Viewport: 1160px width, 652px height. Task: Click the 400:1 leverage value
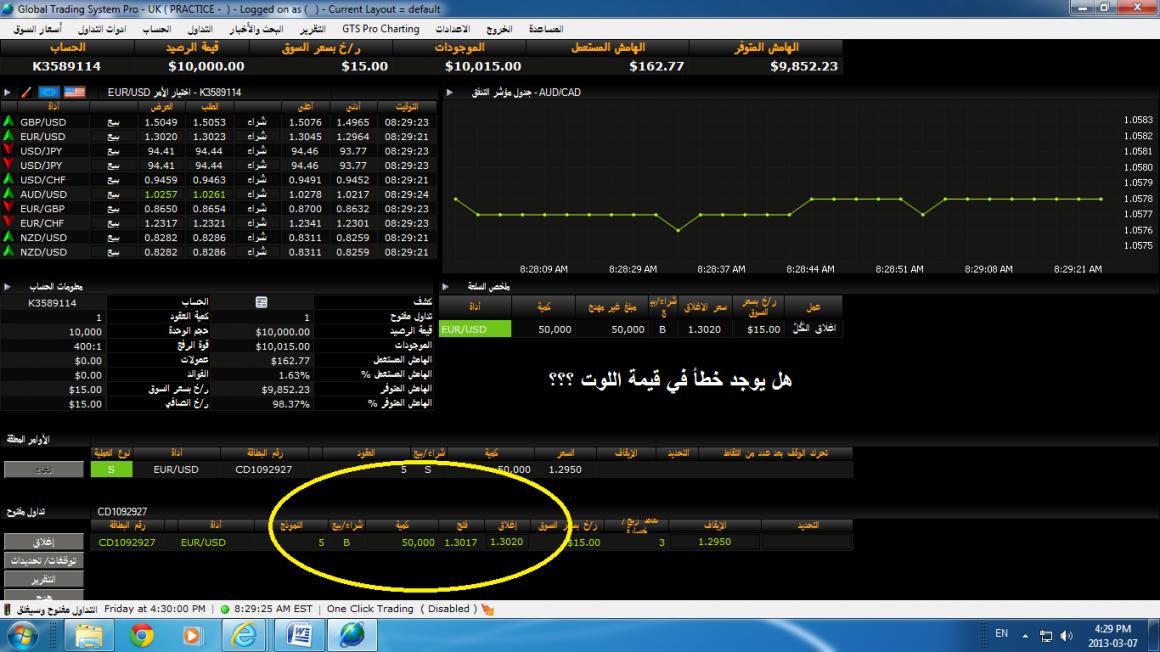(88, 346)
